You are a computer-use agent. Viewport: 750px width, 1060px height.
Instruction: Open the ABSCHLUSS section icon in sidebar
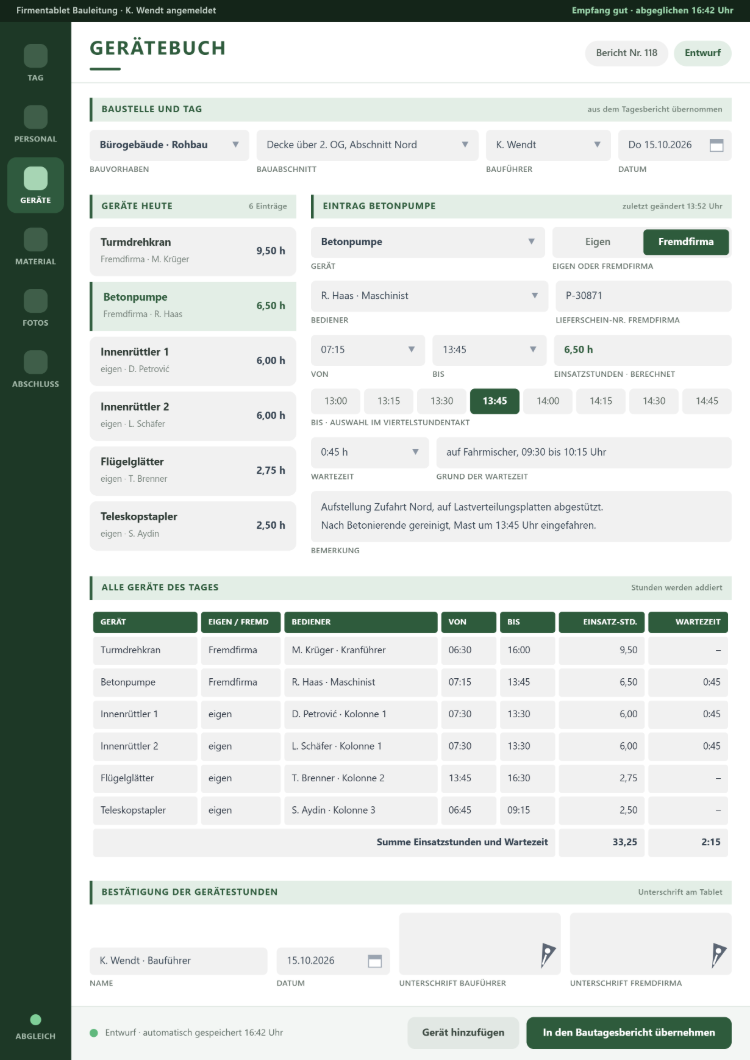tap(36, 362)
